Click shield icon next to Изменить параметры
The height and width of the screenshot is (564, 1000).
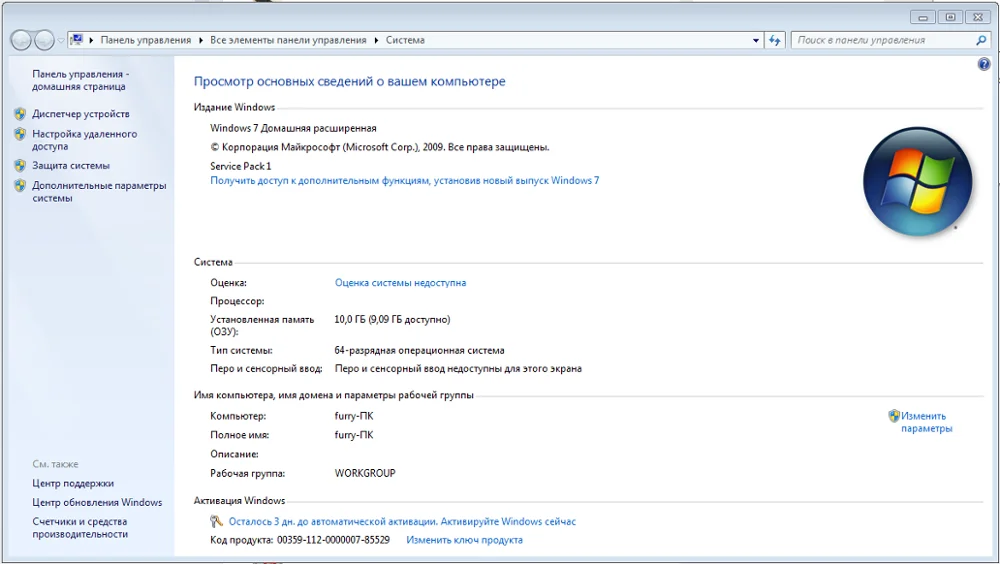[x=894, y=416]
